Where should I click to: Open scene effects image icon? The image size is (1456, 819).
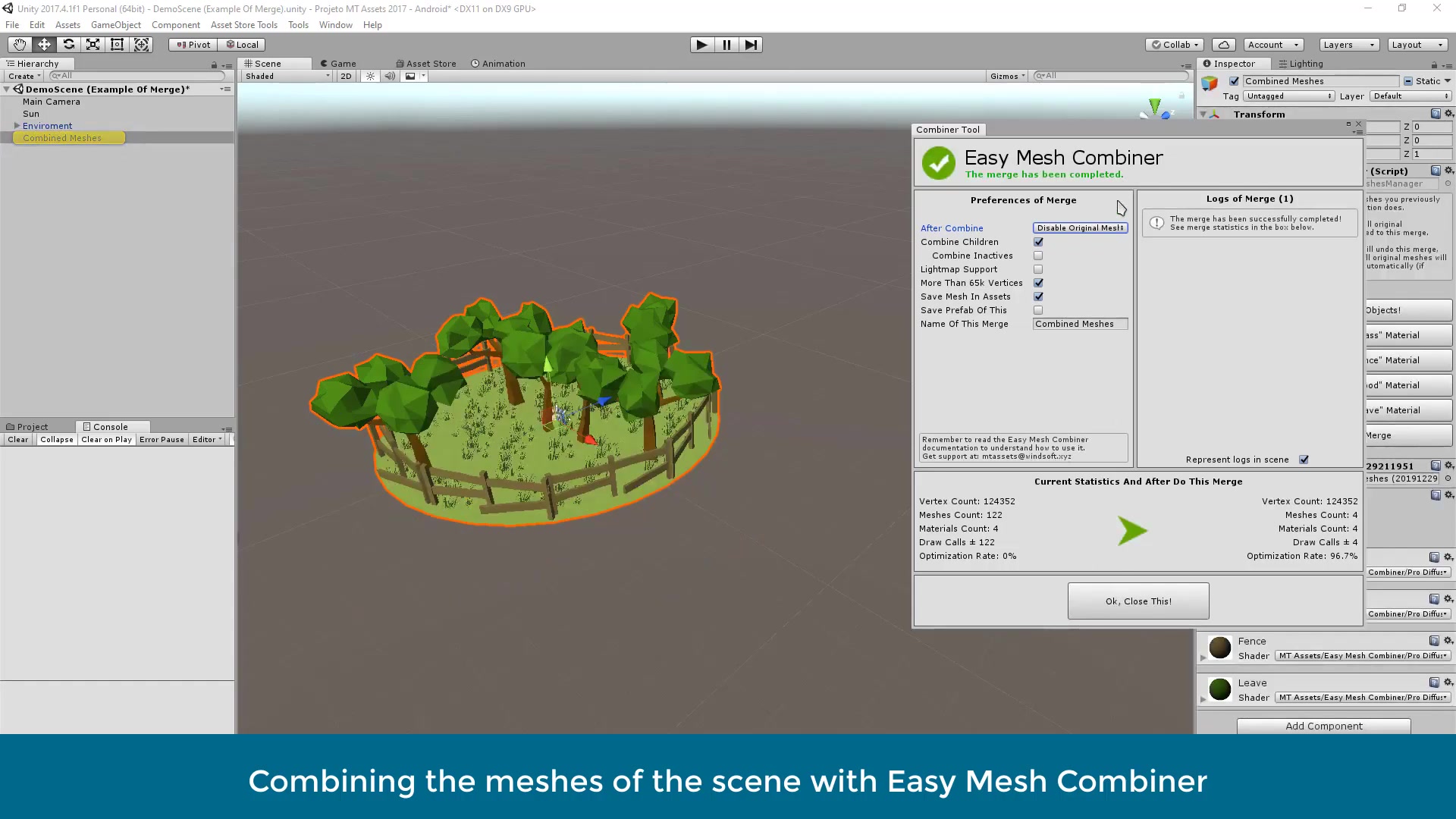pos(410,76)
